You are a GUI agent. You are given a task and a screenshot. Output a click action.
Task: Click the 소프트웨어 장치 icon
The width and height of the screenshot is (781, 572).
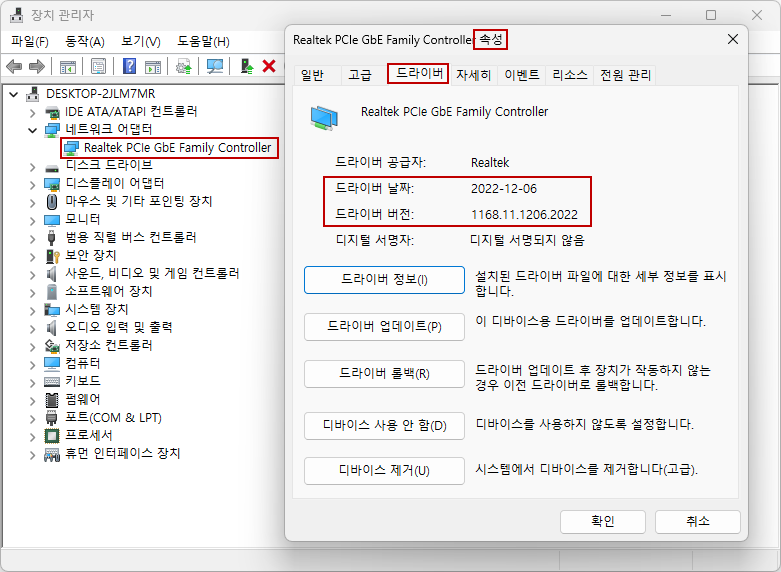(x=52, y=291)
